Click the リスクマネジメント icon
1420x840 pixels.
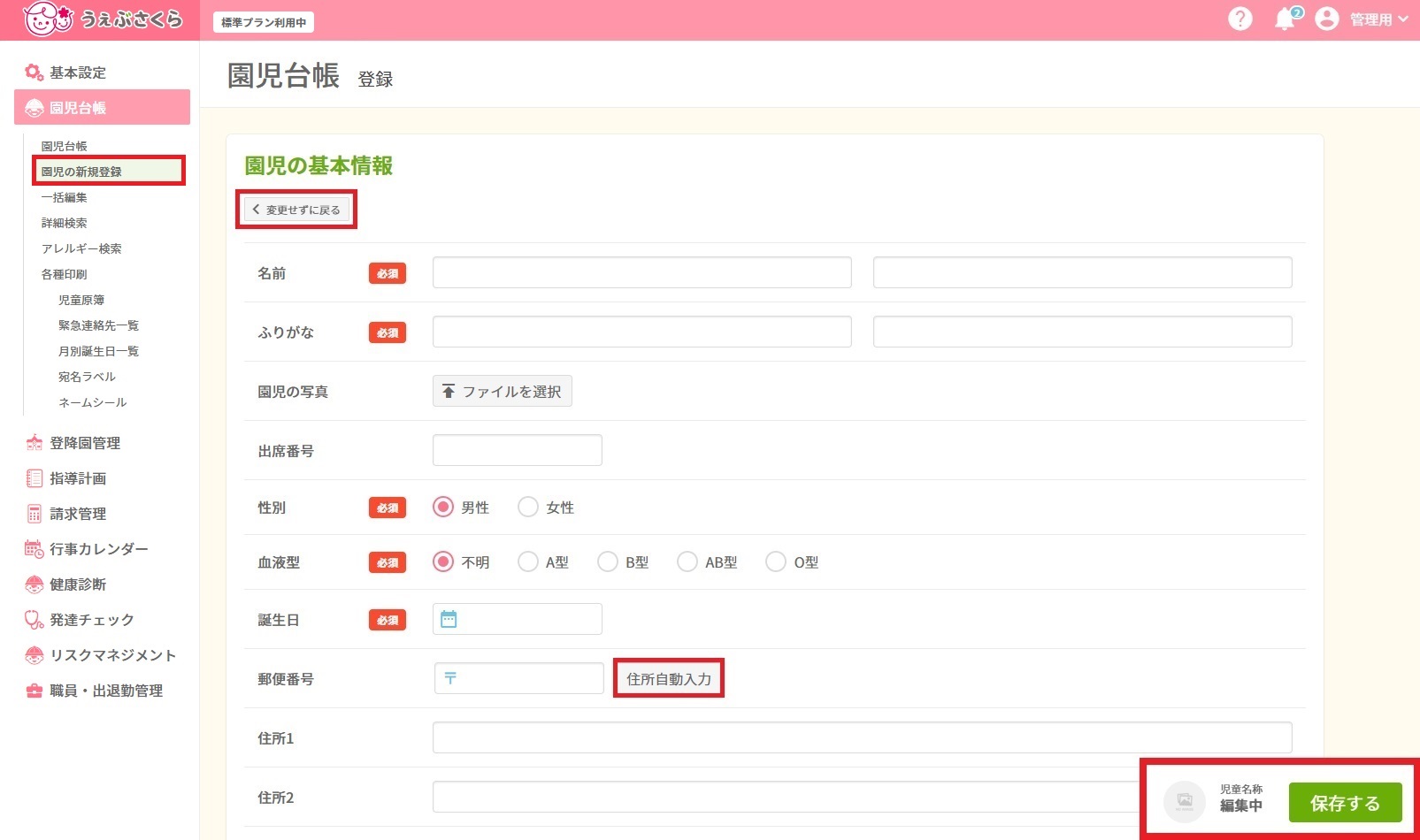click(x=35, y=655)
